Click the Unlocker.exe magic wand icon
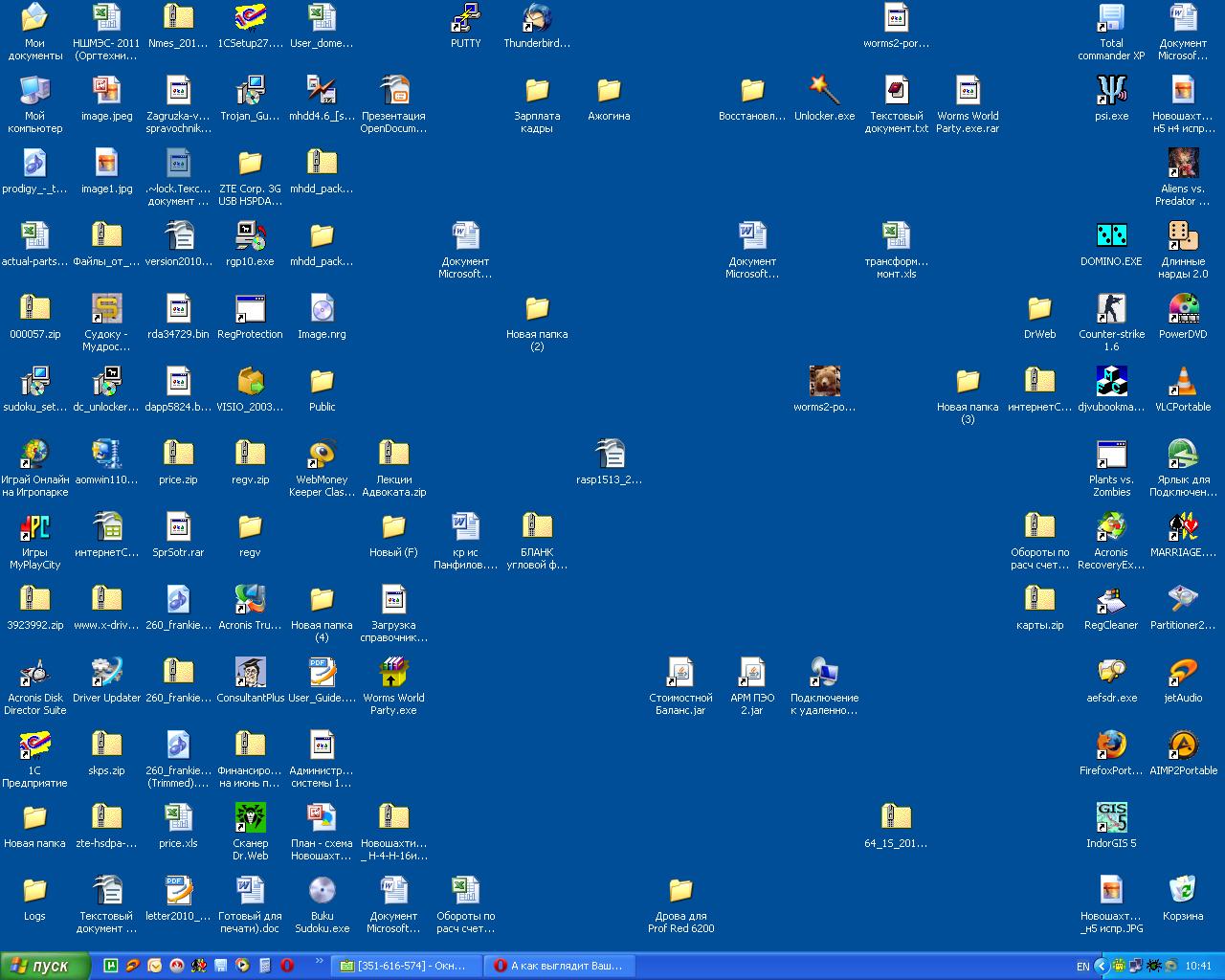Screen dimensions: 1225x980 coord(824,91)
